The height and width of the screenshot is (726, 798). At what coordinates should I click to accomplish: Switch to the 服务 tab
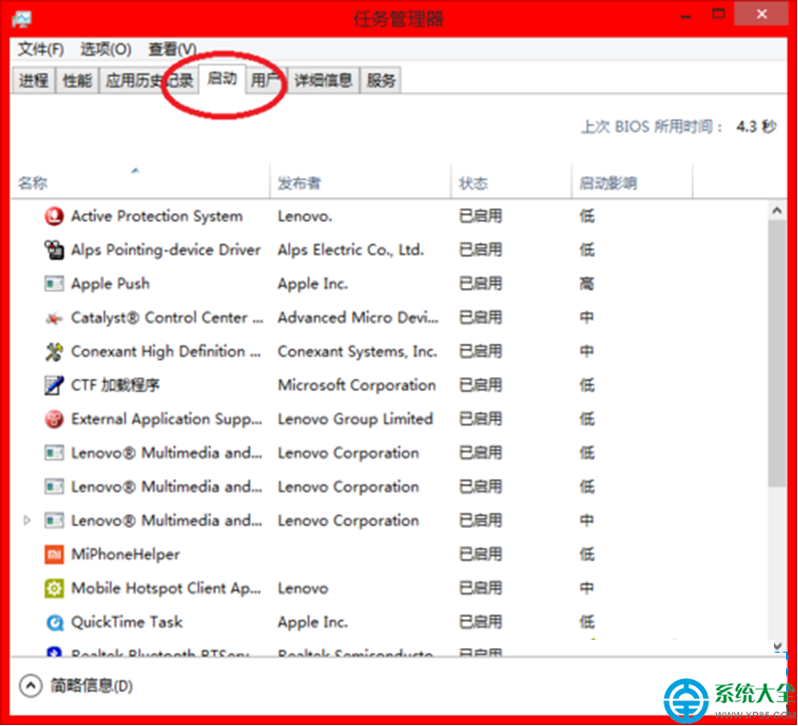point(381,80)
